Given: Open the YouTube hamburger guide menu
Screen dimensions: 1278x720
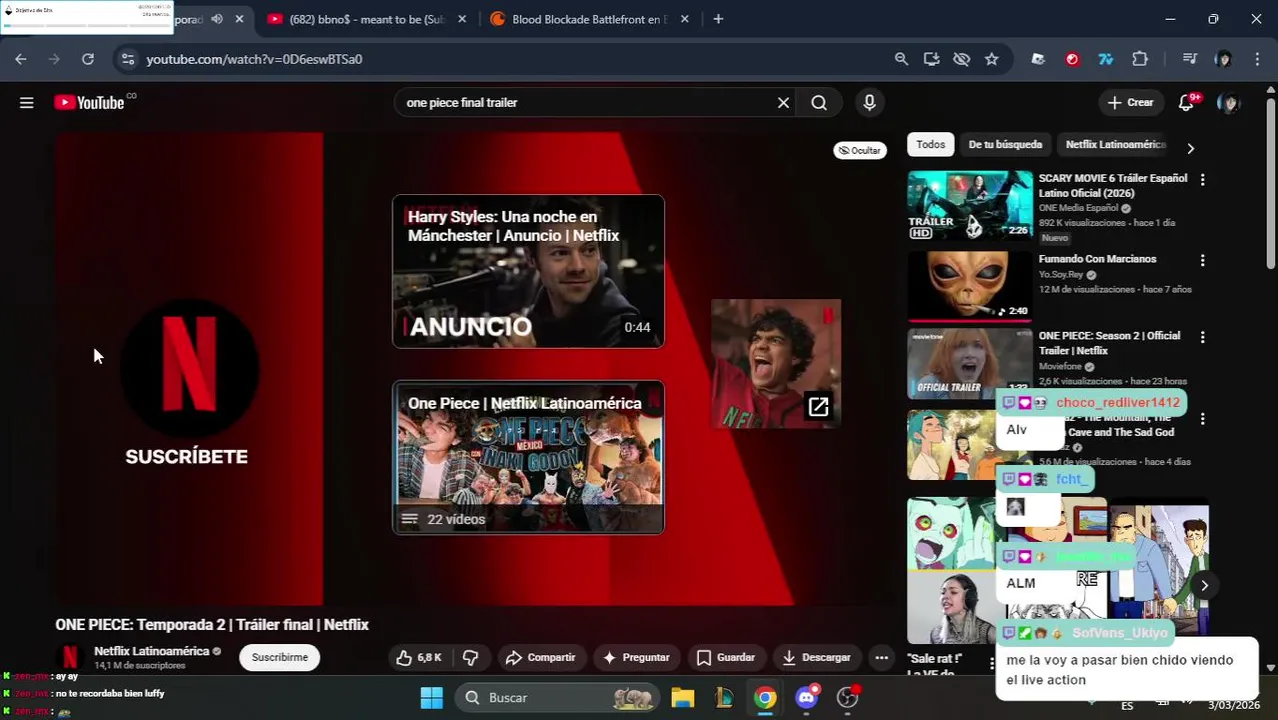Looking at the screenshot, I should click(x=27, y=102).
